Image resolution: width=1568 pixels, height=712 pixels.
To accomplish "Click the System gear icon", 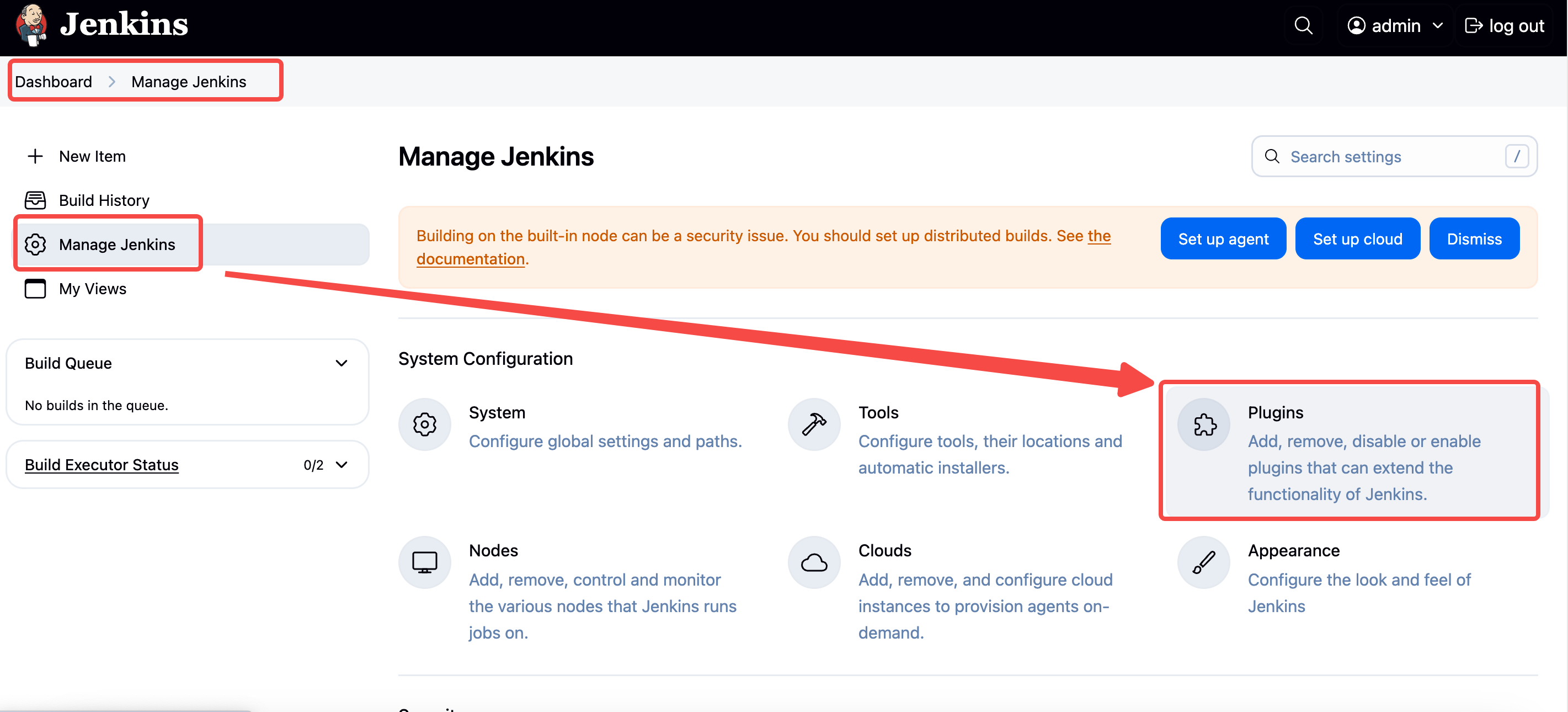I will click(x=425, y=424).
